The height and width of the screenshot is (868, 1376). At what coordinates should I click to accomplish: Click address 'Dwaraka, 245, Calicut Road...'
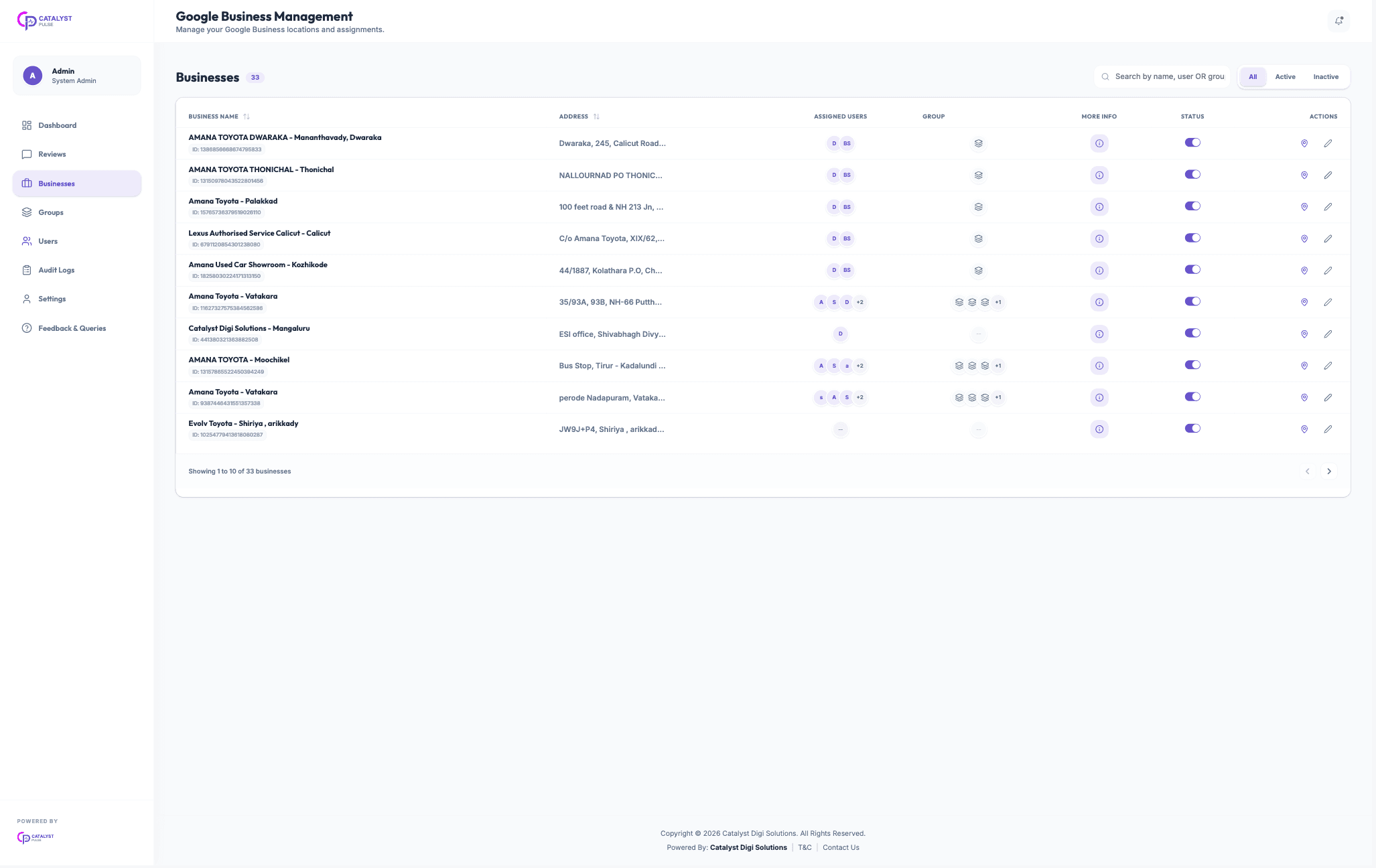coord(612,143)
